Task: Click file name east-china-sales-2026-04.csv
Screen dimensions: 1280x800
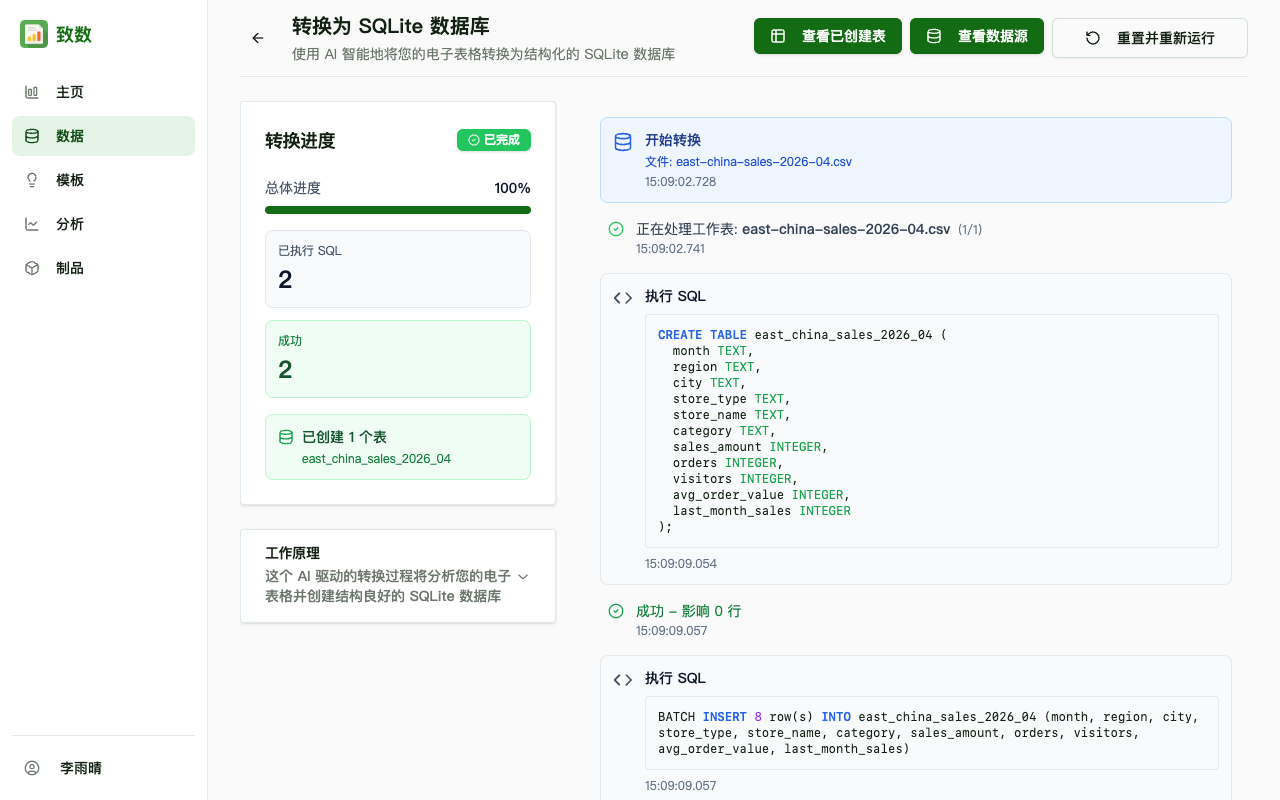Action: [x=764, y=161]
